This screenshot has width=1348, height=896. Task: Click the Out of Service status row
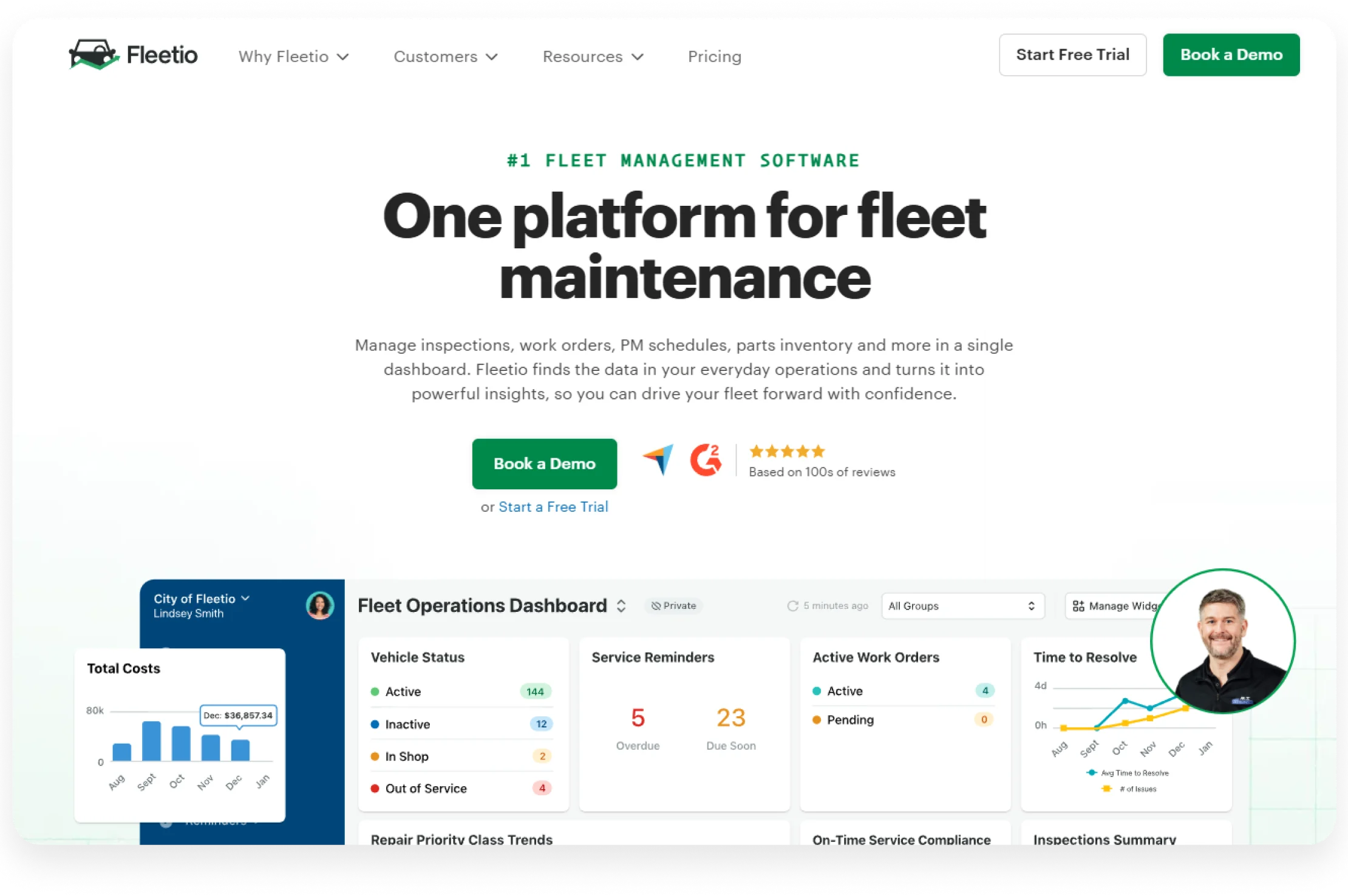[x=461, y=788]
